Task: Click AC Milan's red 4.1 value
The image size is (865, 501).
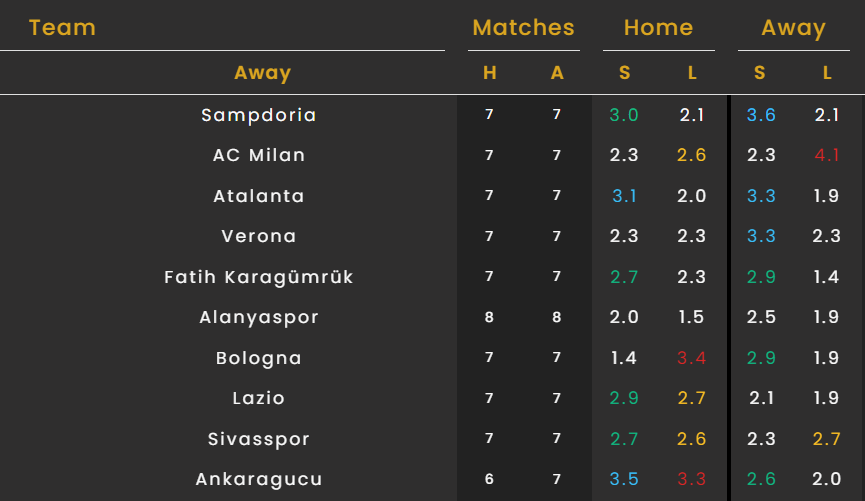Action: tap(826, 155)
